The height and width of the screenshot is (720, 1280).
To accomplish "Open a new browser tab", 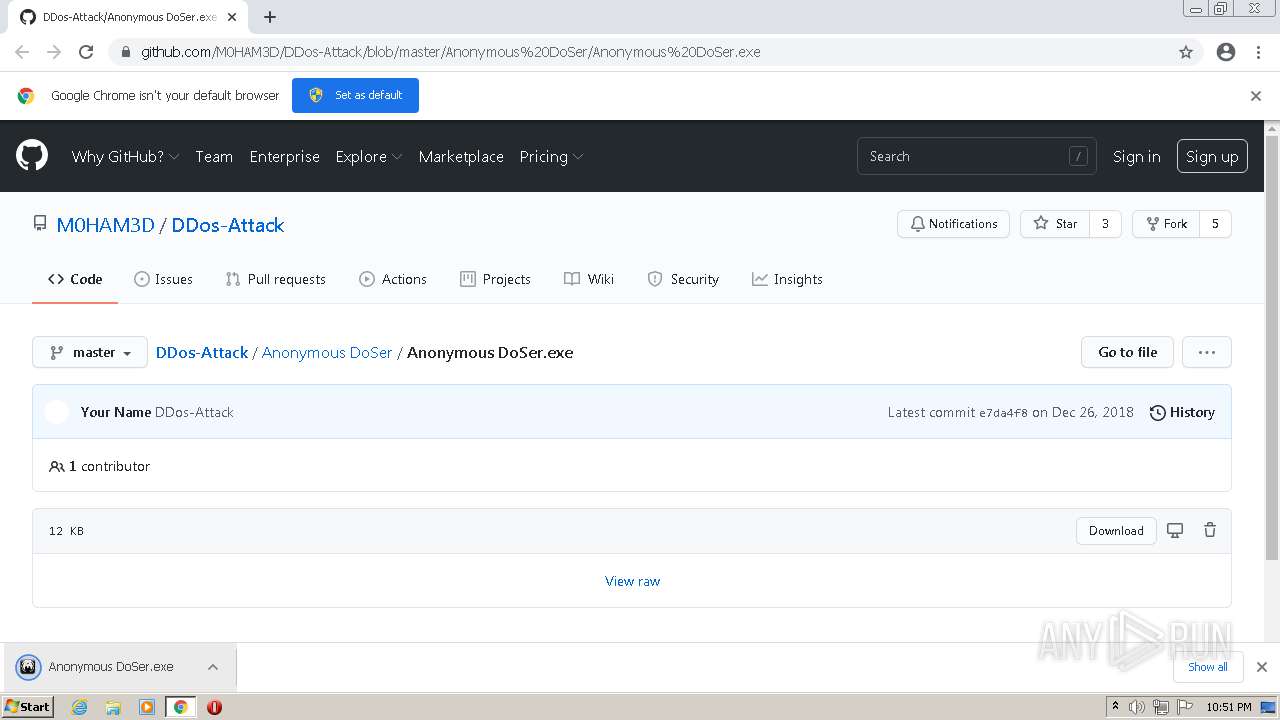I will [270, 17].
